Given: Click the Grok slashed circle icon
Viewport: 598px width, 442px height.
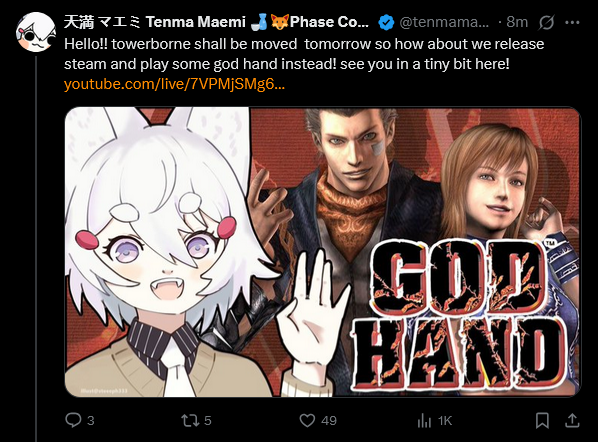Looking at the screenshot, I should pos(546,23).
